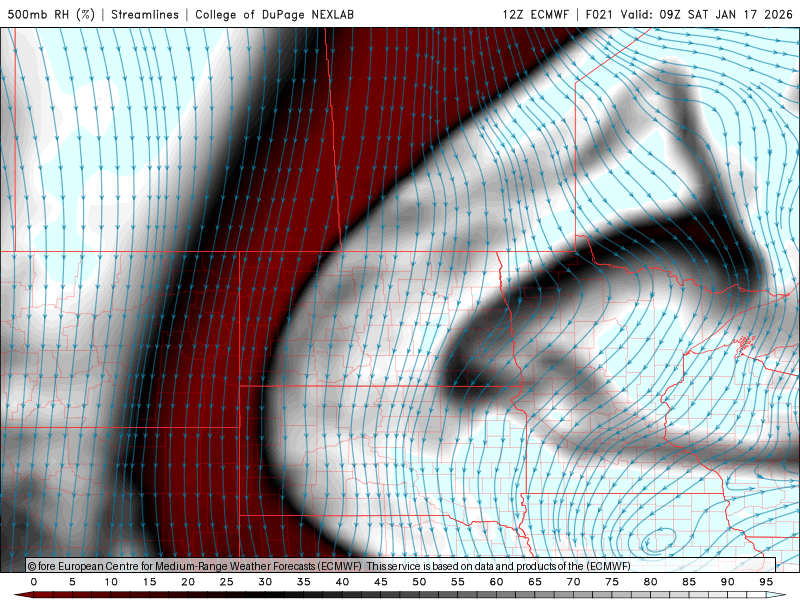The height and width of the screenshot is (600, 800).
Task: Click the "12Z ECMWF" model run label
Action: coord(535,14)
